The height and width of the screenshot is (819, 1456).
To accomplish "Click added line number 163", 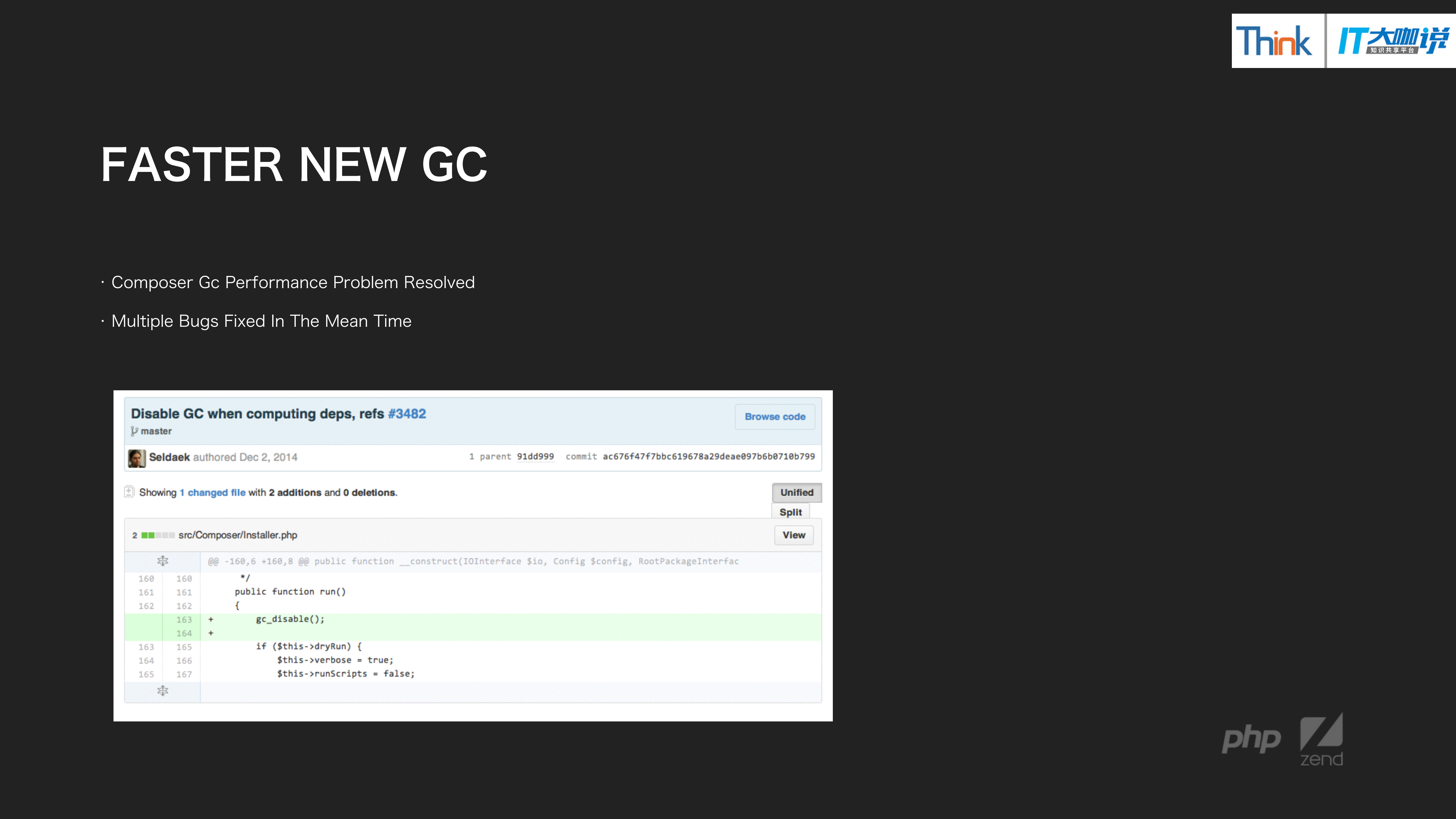I will point(184,620).
